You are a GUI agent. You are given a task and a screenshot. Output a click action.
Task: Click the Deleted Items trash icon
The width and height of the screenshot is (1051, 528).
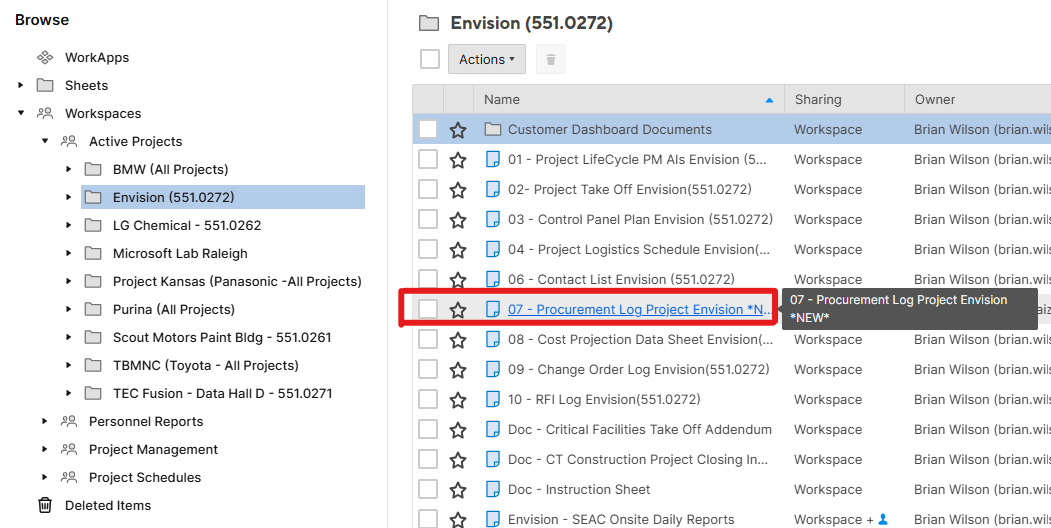click(45, 506)
